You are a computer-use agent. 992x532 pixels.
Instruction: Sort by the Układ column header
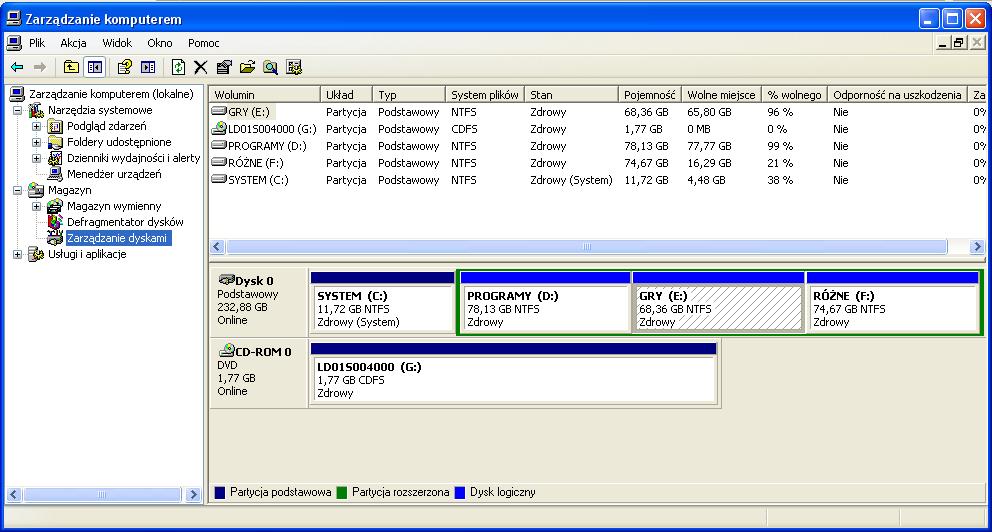(x=347, y=94)
